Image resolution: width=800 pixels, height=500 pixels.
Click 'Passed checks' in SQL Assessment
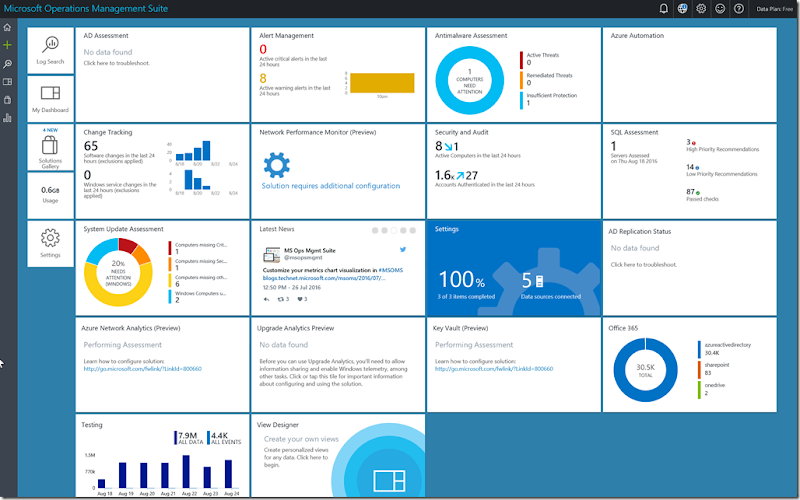[x=702, y=199]
